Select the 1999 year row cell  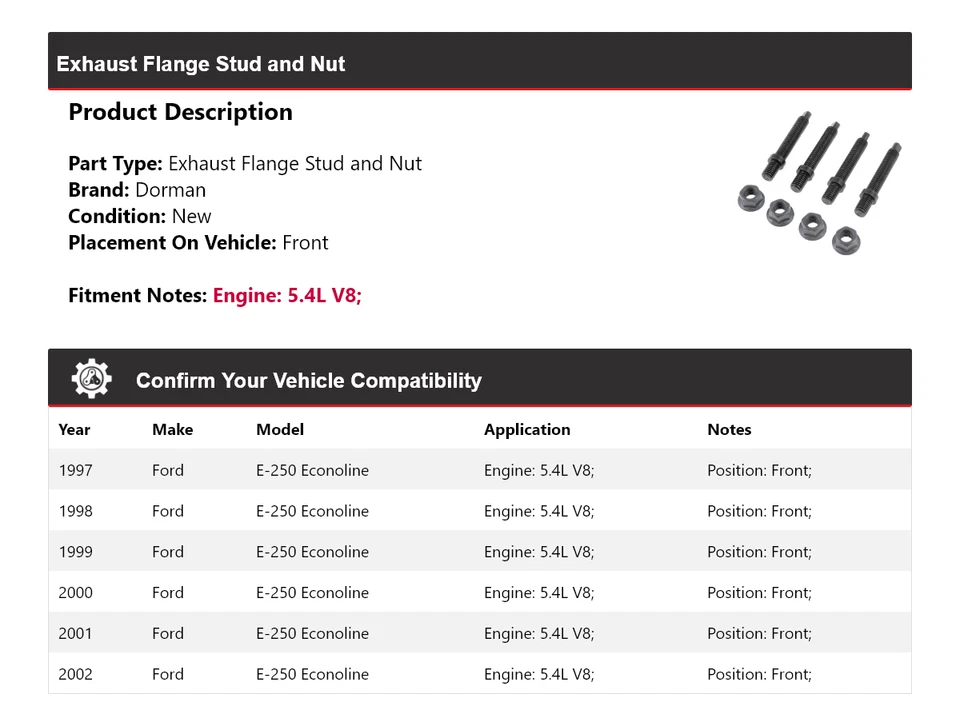[x=75, y=552]
